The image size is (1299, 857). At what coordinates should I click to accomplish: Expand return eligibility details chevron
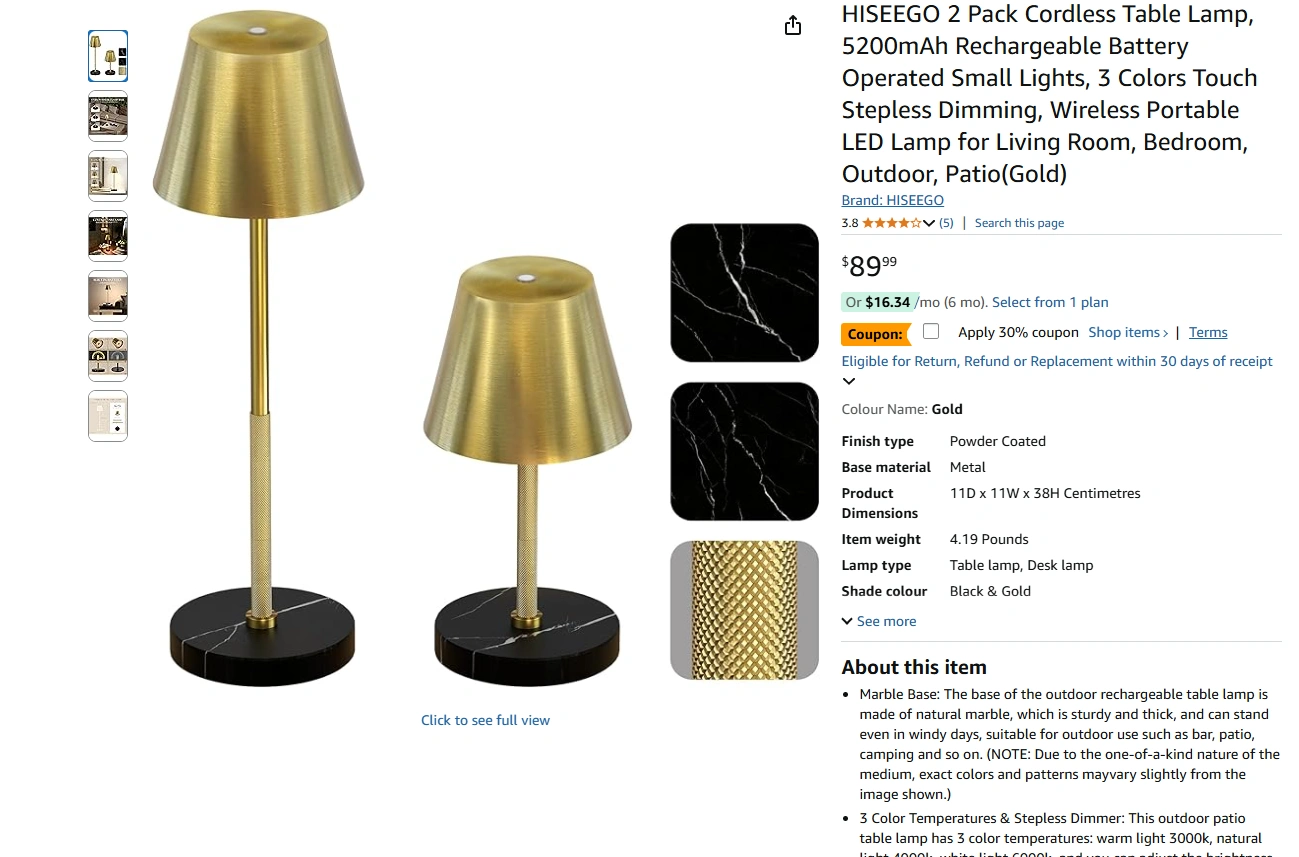tap(849, 381)
